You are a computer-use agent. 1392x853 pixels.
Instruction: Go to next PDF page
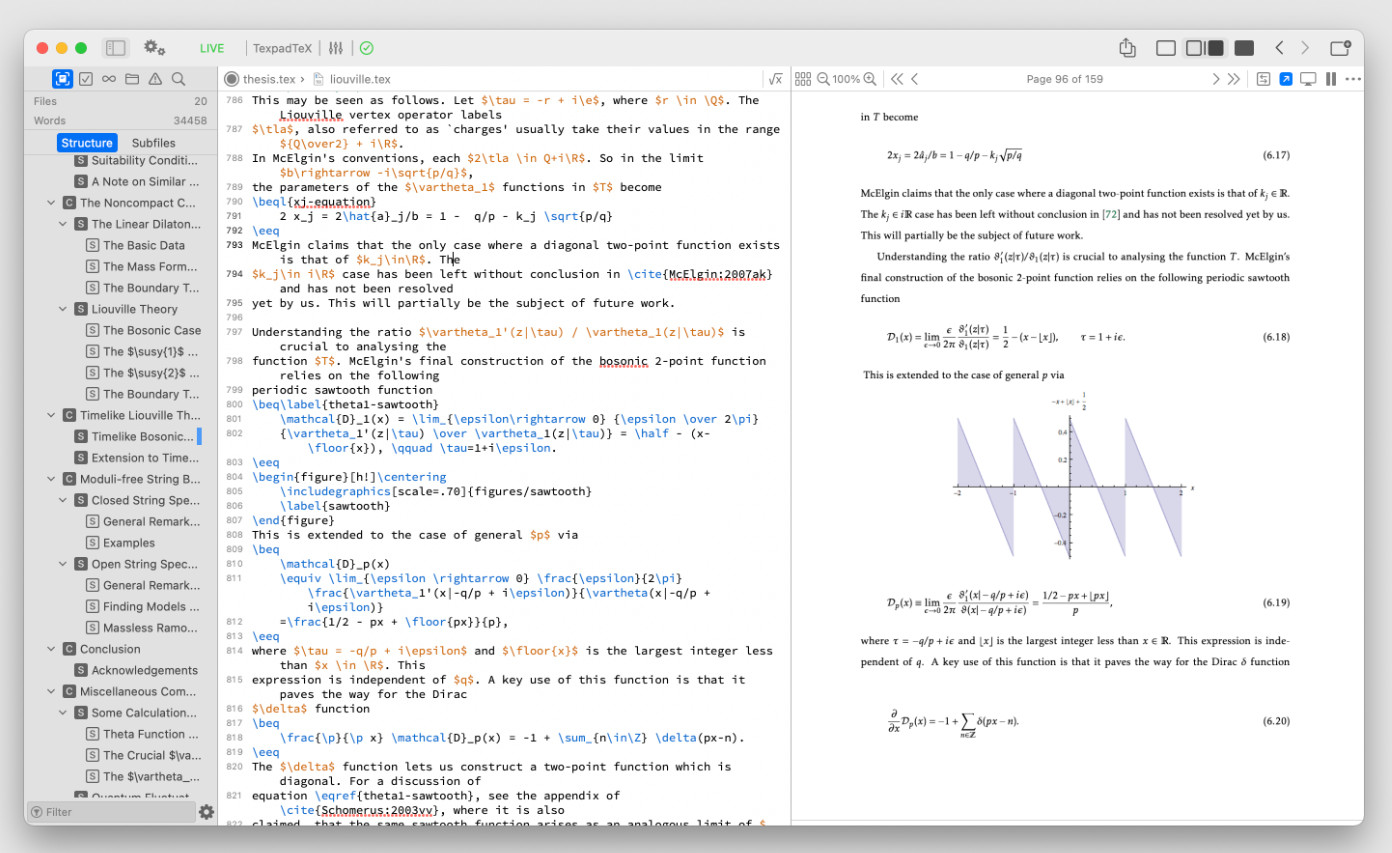click(1216, 79)
